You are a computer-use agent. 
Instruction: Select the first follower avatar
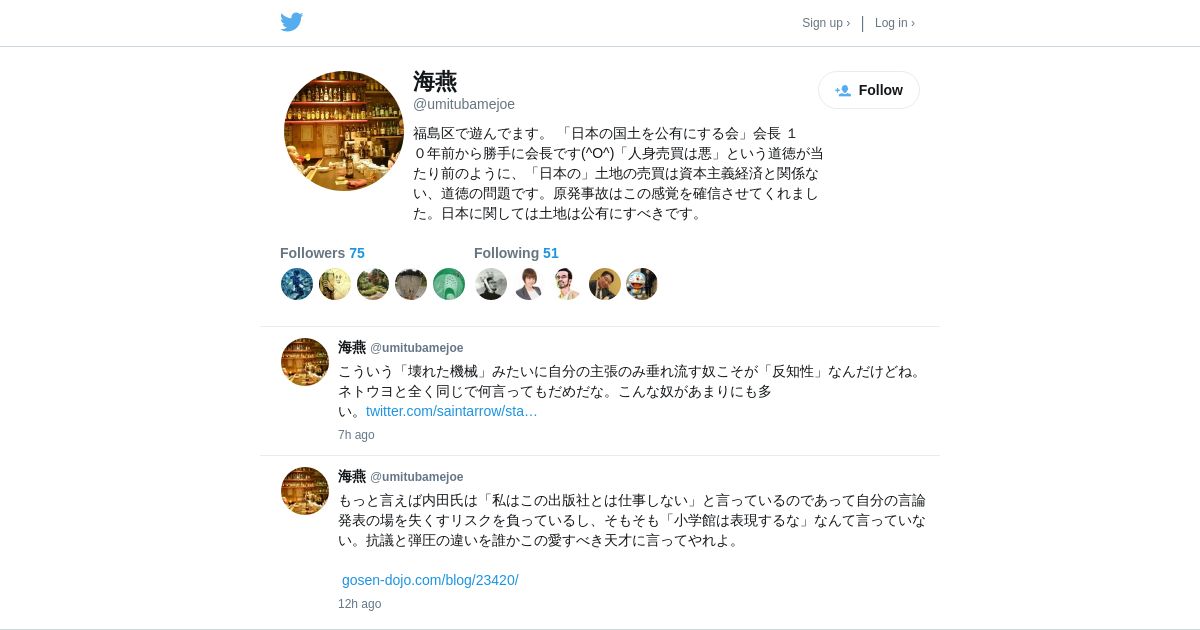pos(297,284)
